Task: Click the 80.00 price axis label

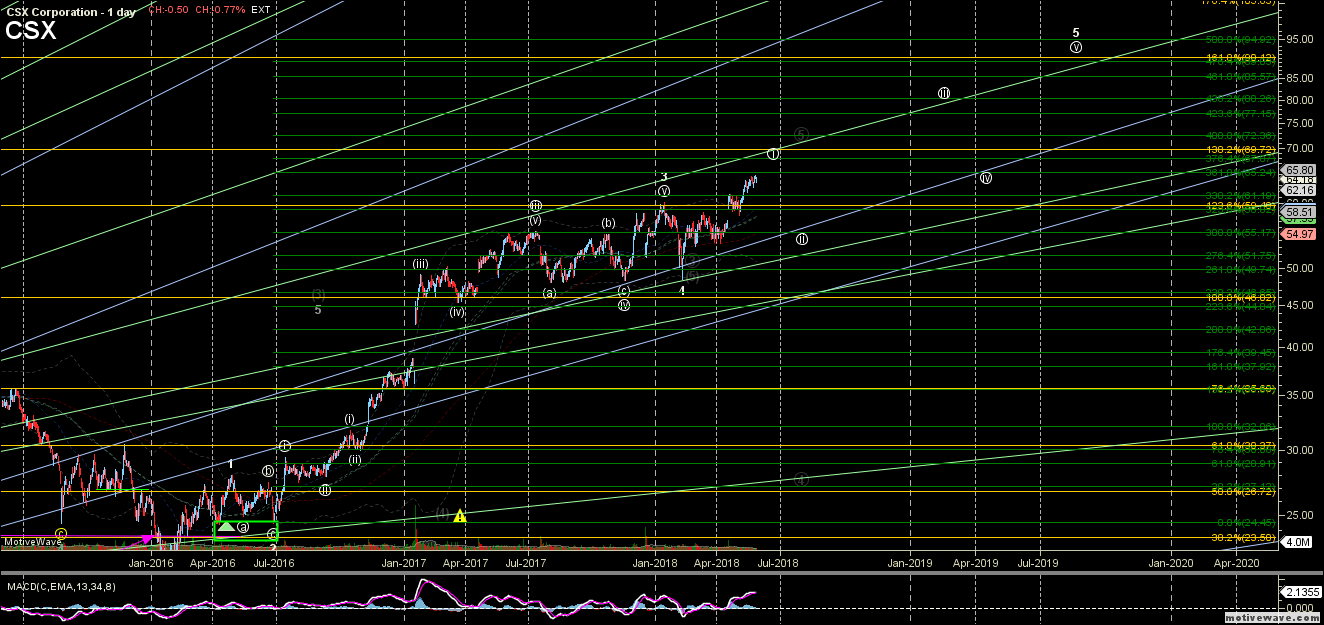Action: pyautogui.click(x=1299, y=100)
